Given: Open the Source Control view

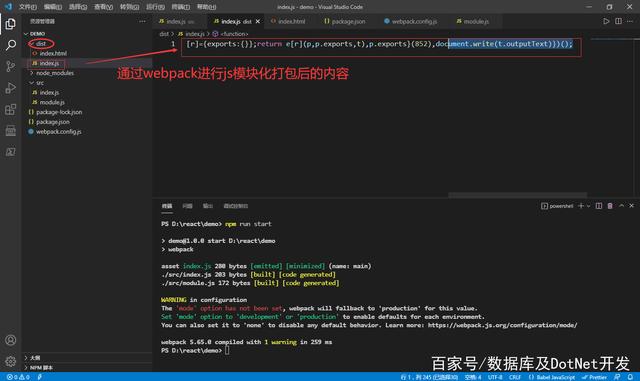Looking at the screenshot, I should (11, 66).
